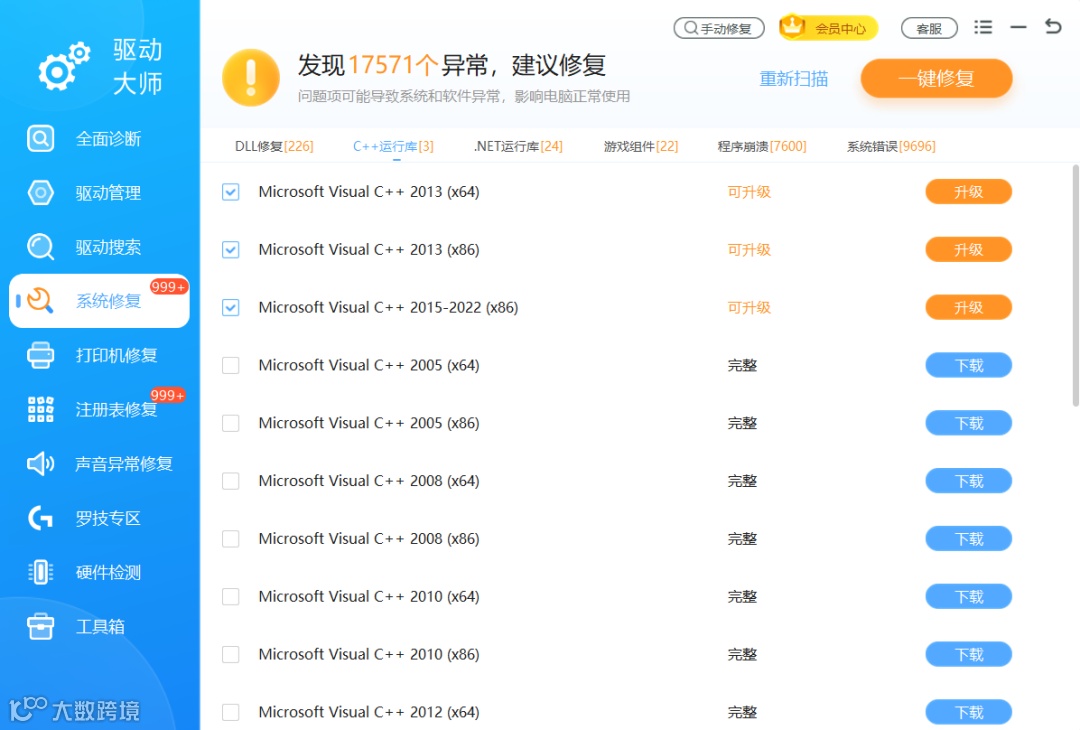
Task: Click the back arrow icon at top right
Action: tap(1053, 27)
